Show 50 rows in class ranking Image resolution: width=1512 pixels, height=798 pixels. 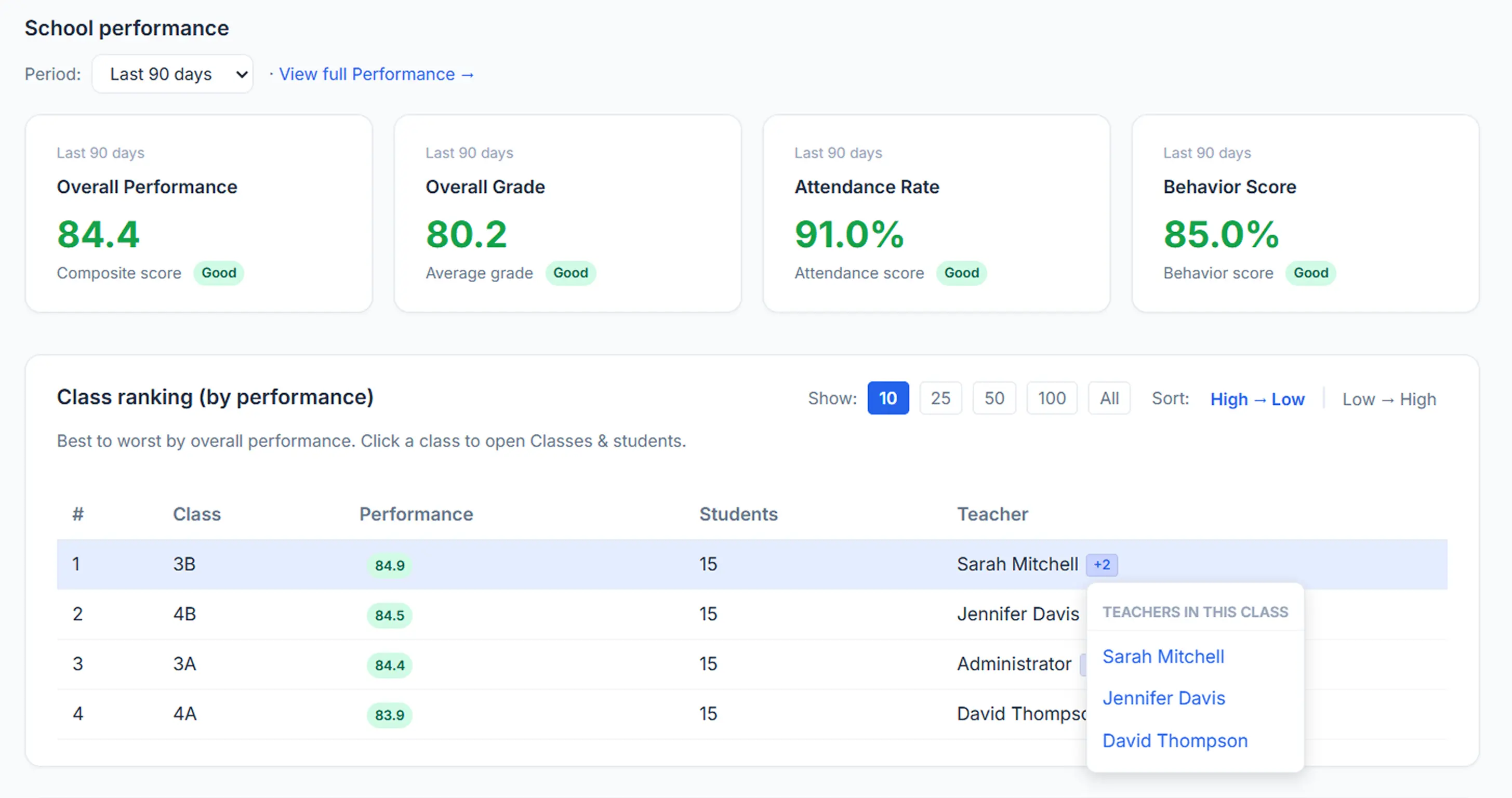[x=993, y=398]
